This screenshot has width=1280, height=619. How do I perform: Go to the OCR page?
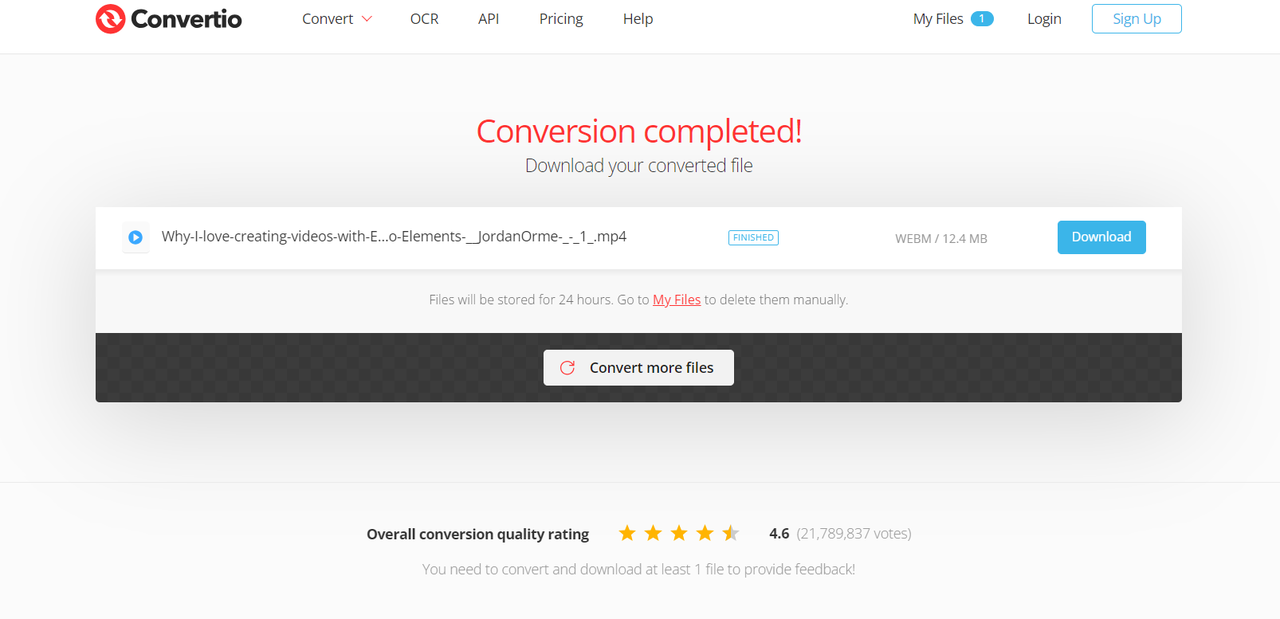424,19
